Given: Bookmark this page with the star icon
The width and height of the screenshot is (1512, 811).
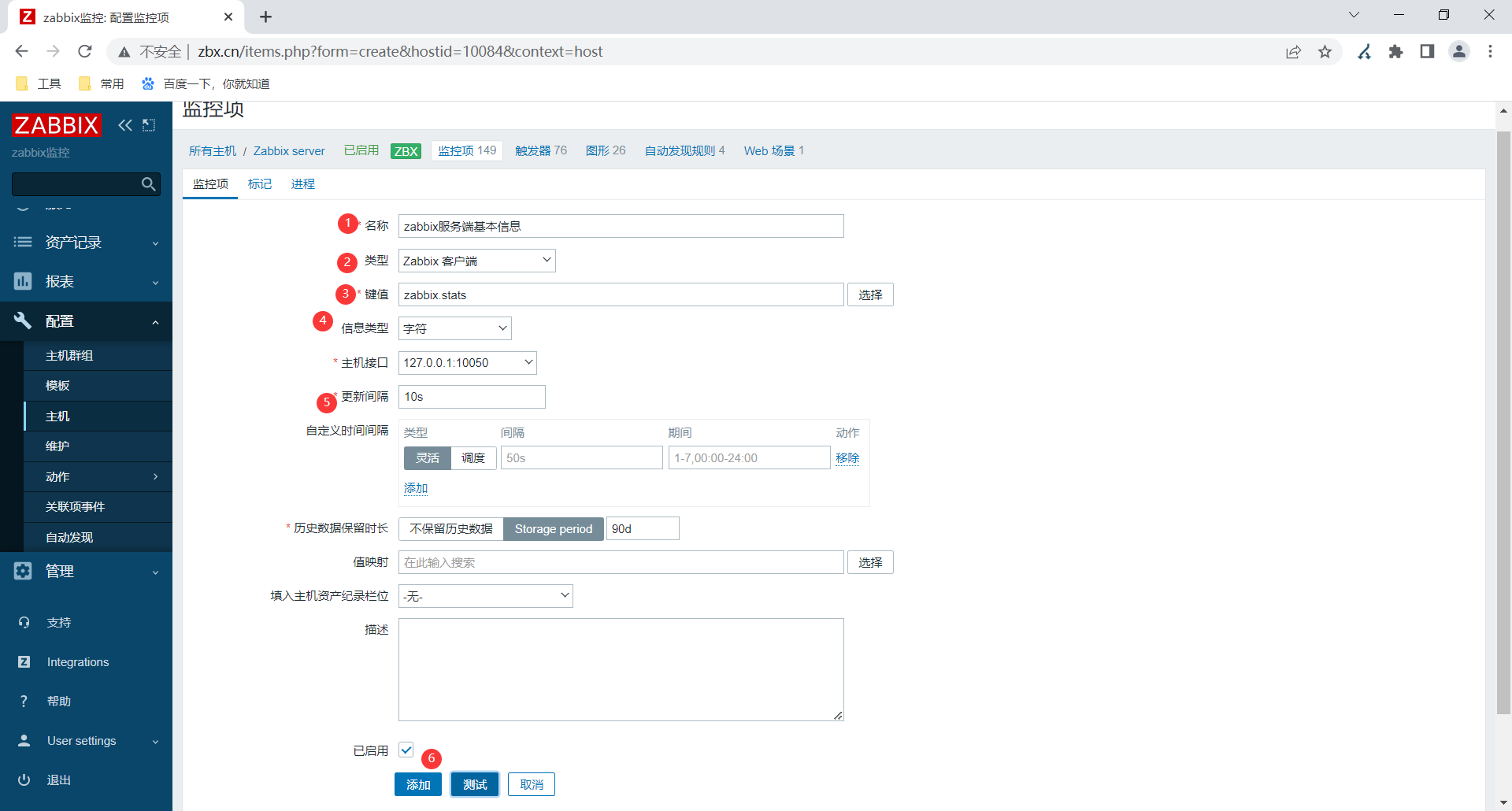Looking at the screenshot, I should [x=1325, y=52].
